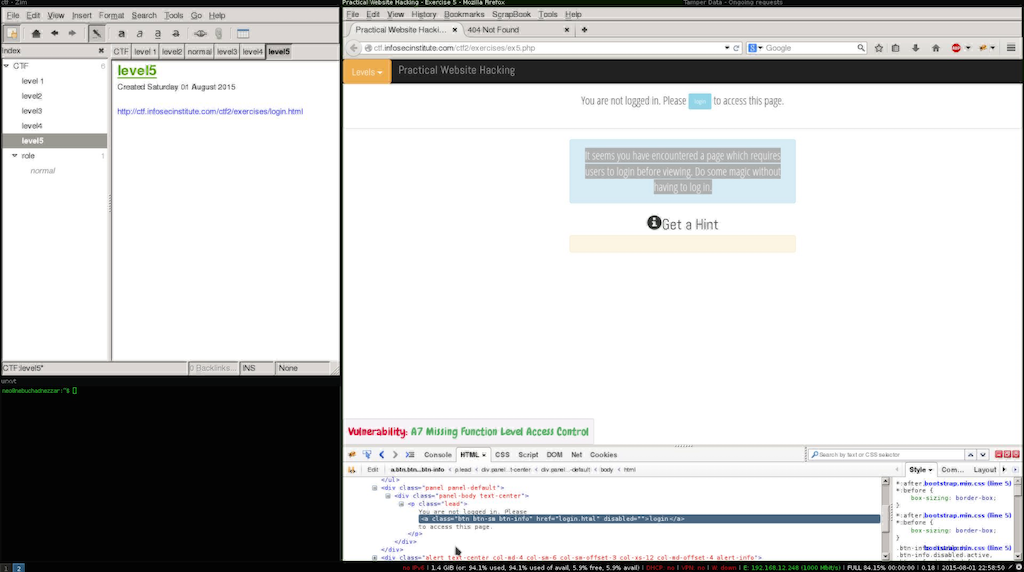Switch to the 404 Not Found tab
The image size is (1024, 572).
493,30
